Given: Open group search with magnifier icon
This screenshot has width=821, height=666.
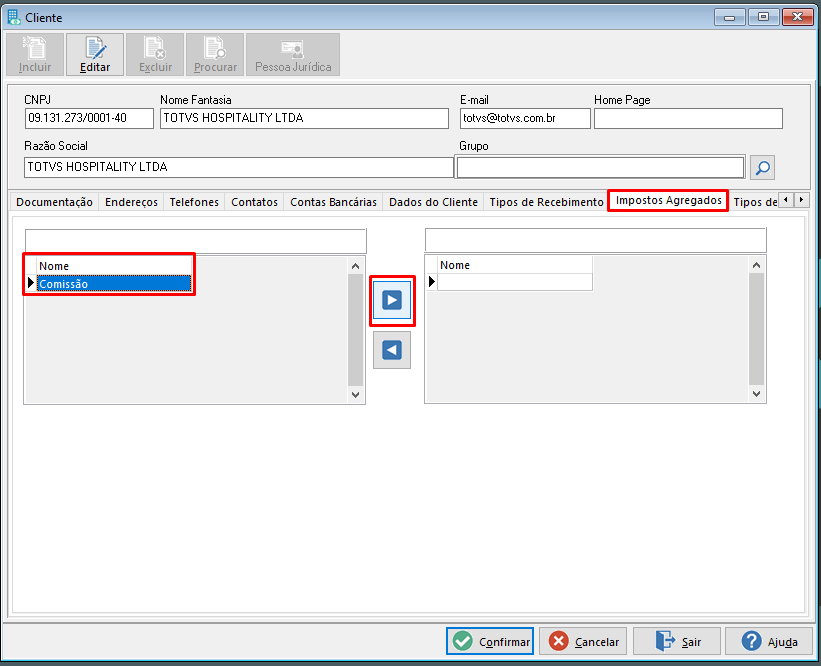Looking at the screenshot, I should tap(762, 168).
